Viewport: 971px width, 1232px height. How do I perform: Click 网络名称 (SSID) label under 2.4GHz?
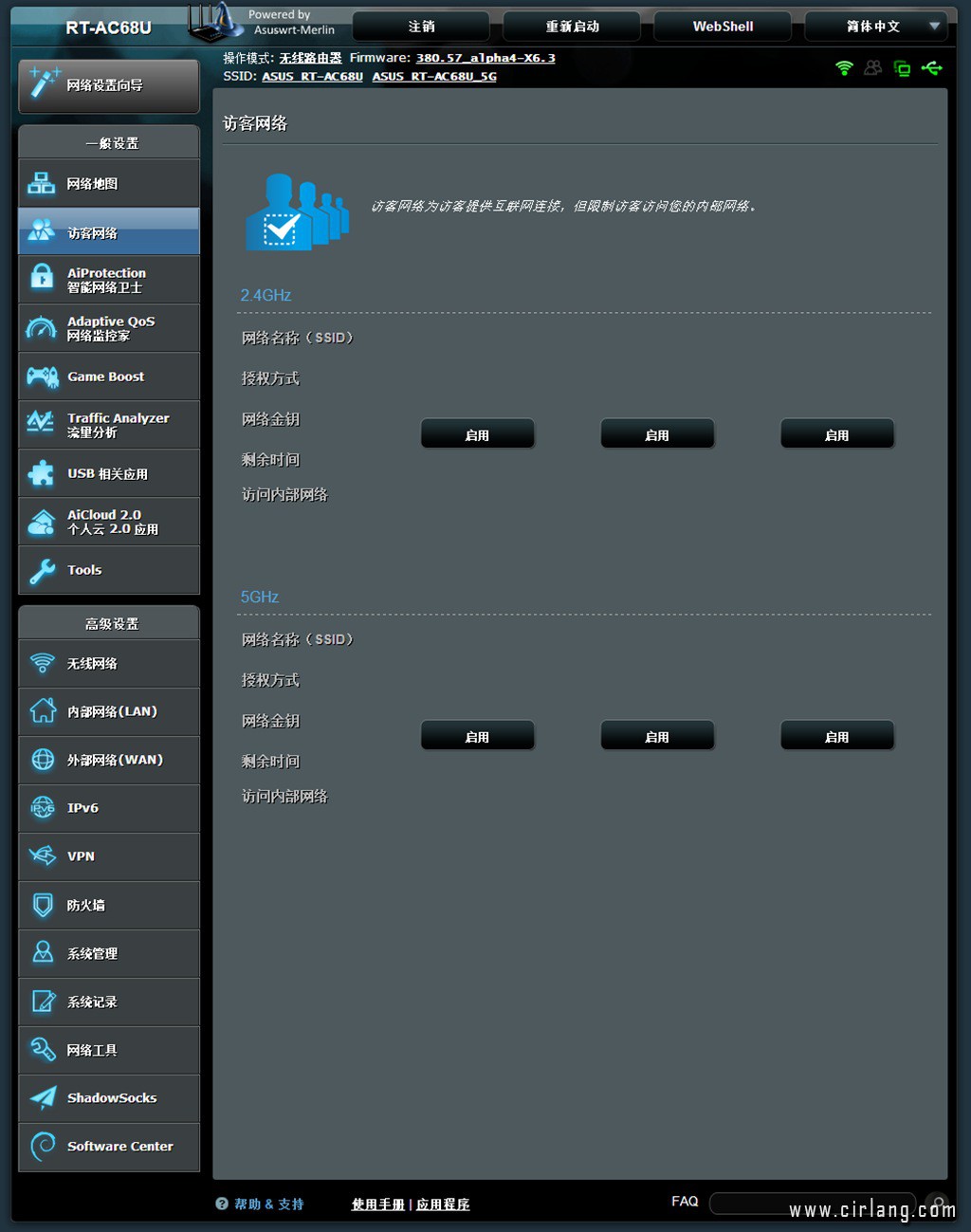[x=298, y=338]
